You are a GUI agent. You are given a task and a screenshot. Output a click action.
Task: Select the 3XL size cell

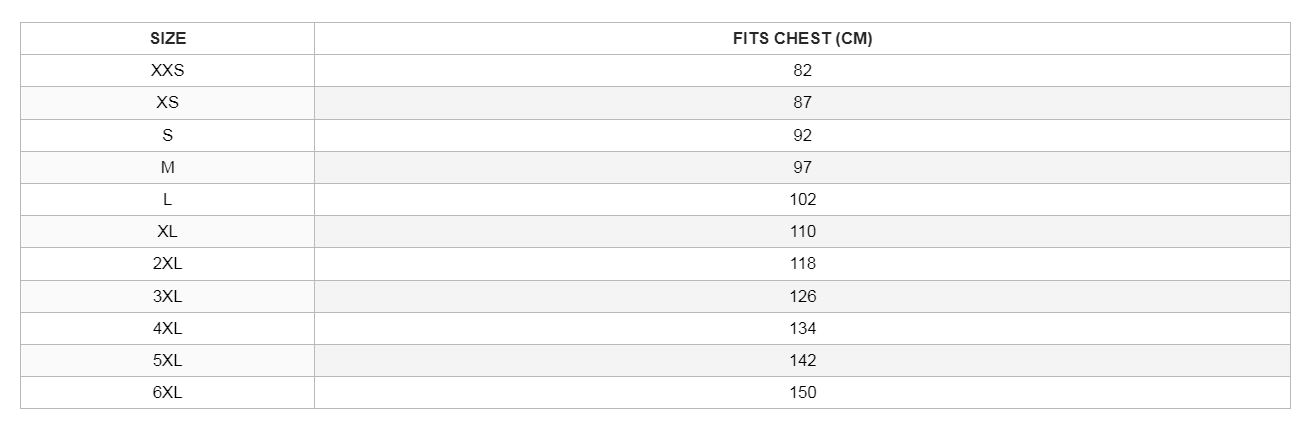tap(167, 296)
